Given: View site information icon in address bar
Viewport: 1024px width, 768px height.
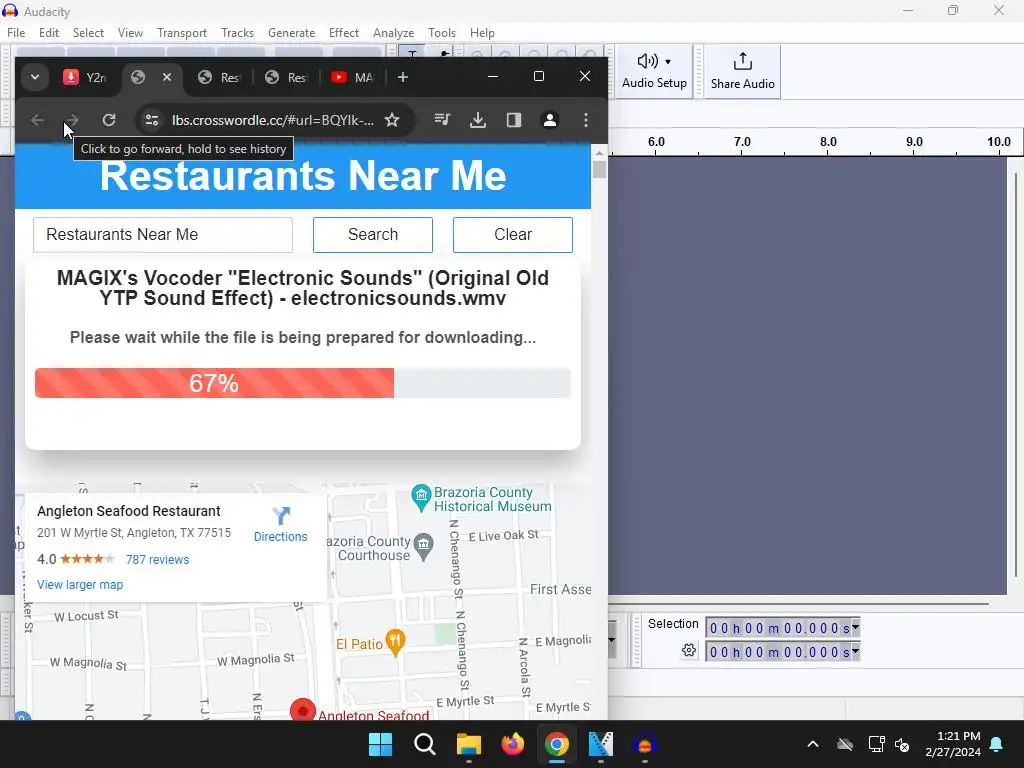Looking at the screenshot, I should (152, 120).
